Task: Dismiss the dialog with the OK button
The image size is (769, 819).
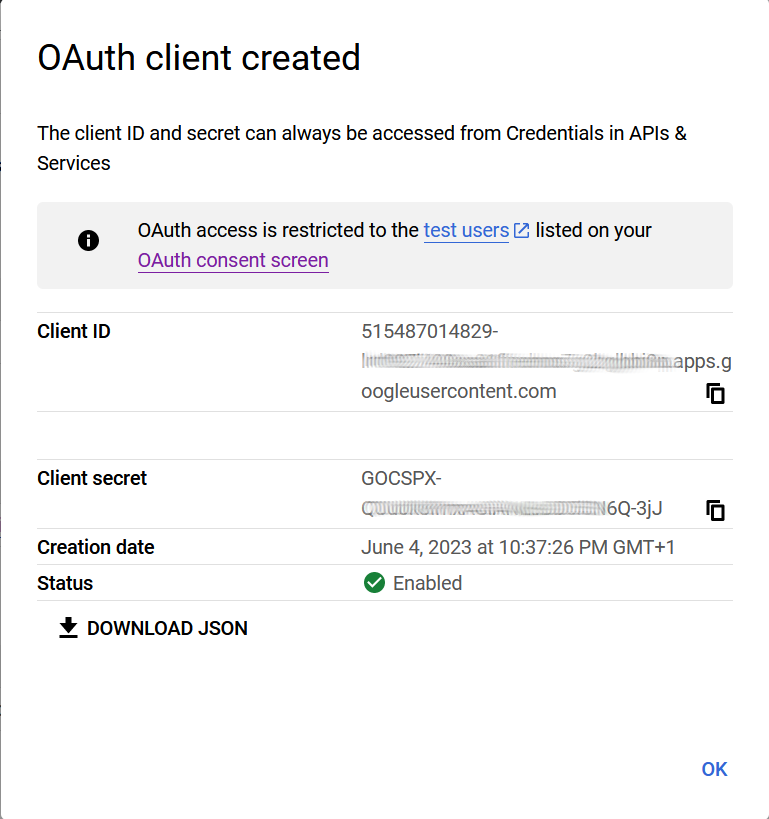Action: [714, 769]
